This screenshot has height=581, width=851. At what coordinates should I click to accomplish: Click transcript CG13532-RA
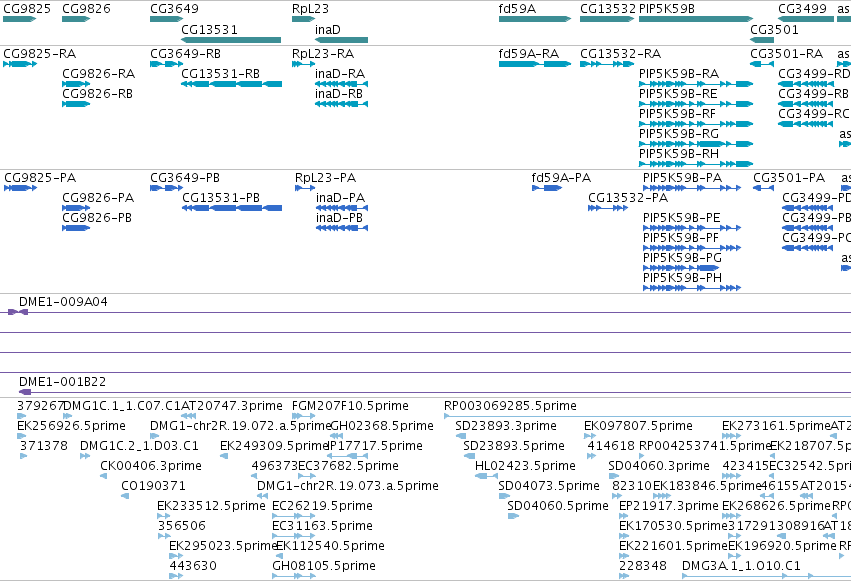(621, 54)
